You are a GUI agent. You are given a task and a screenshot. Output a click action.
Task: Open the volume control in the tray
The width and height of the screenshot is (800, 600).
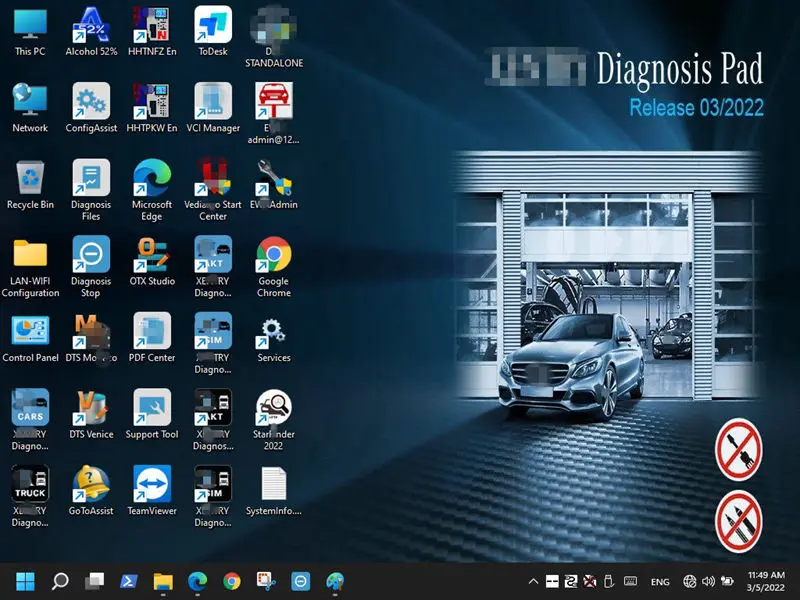(709, 581)
